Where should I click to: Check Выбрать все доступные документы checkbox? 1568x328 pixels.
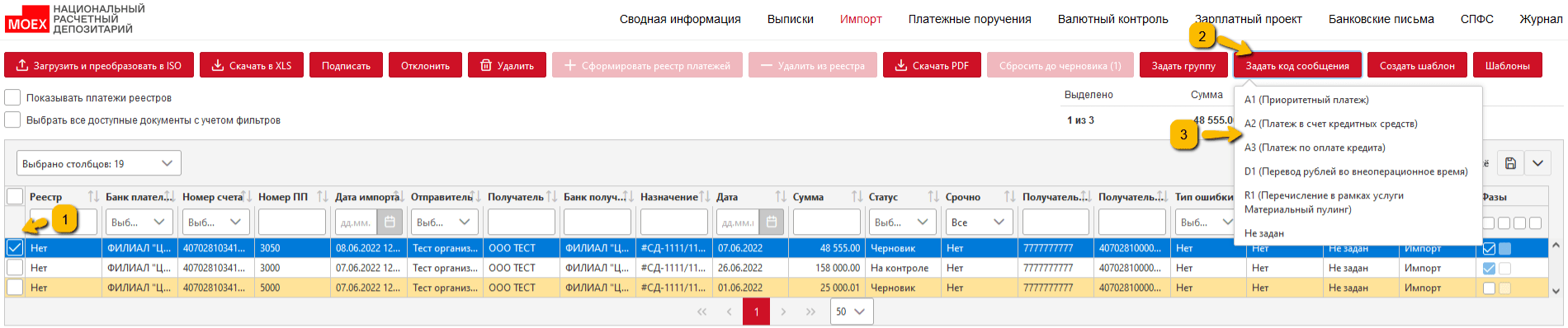pyautogui.click(x=12, y=119)
